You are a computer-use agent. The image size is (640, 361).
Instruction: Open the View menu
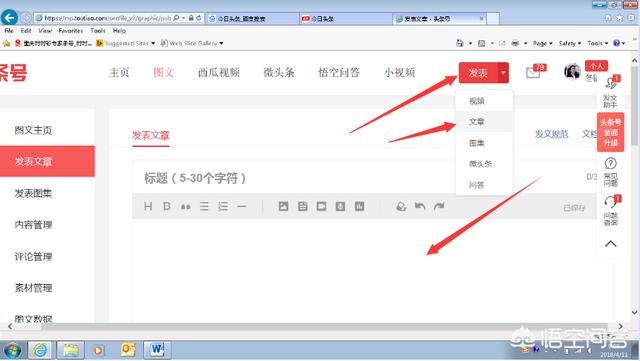(x=45, y=31)
